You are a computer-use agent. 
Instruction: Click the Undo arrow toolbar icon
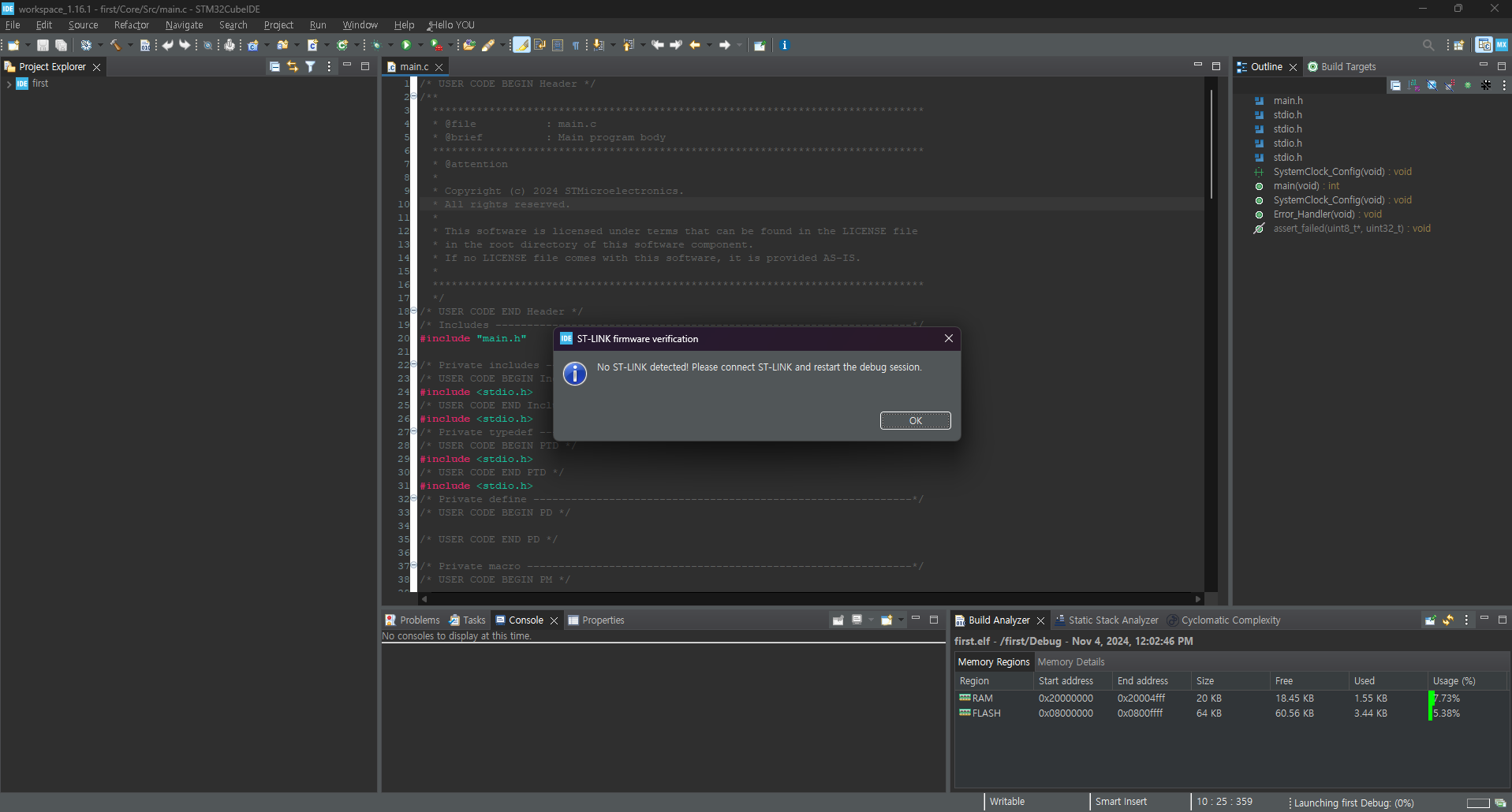pos(167,45)
